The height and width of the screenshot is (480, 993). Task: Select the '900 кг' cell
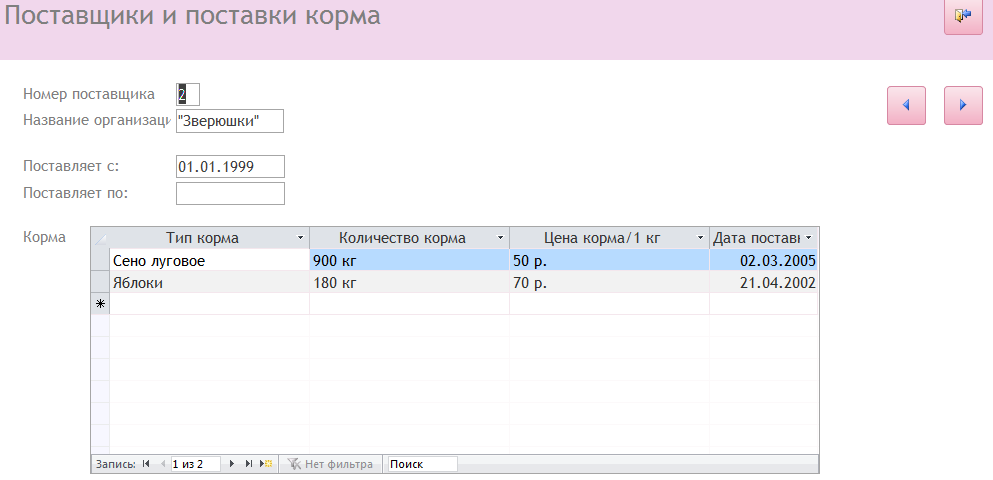[x=410, y=260]
